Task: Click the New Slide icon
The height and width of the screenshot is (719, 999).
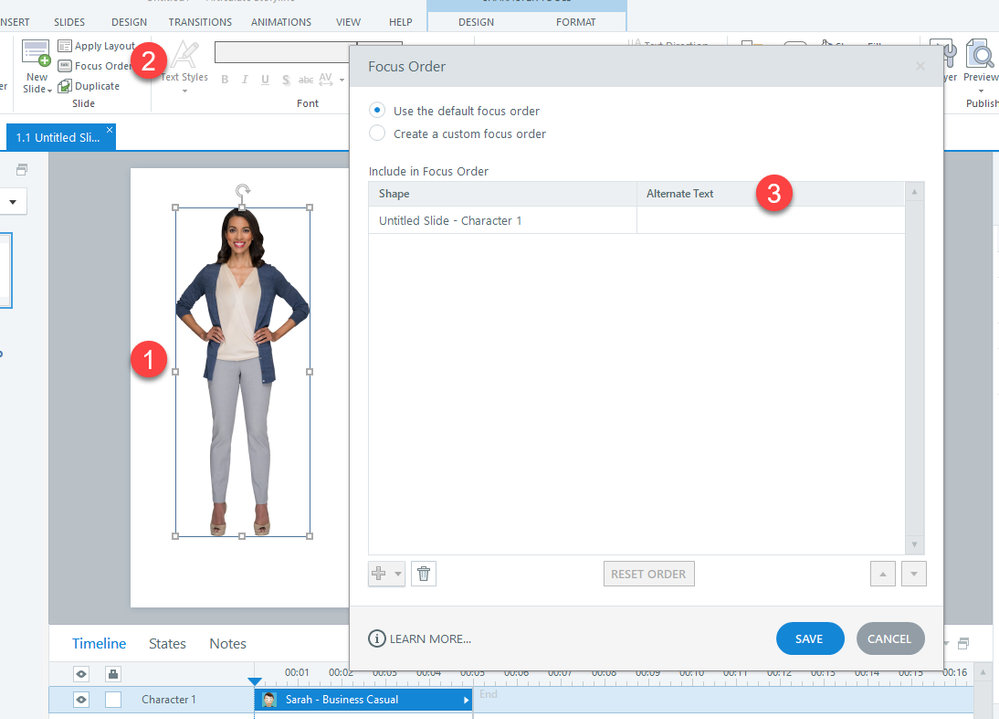Action: tap(36, 54)
